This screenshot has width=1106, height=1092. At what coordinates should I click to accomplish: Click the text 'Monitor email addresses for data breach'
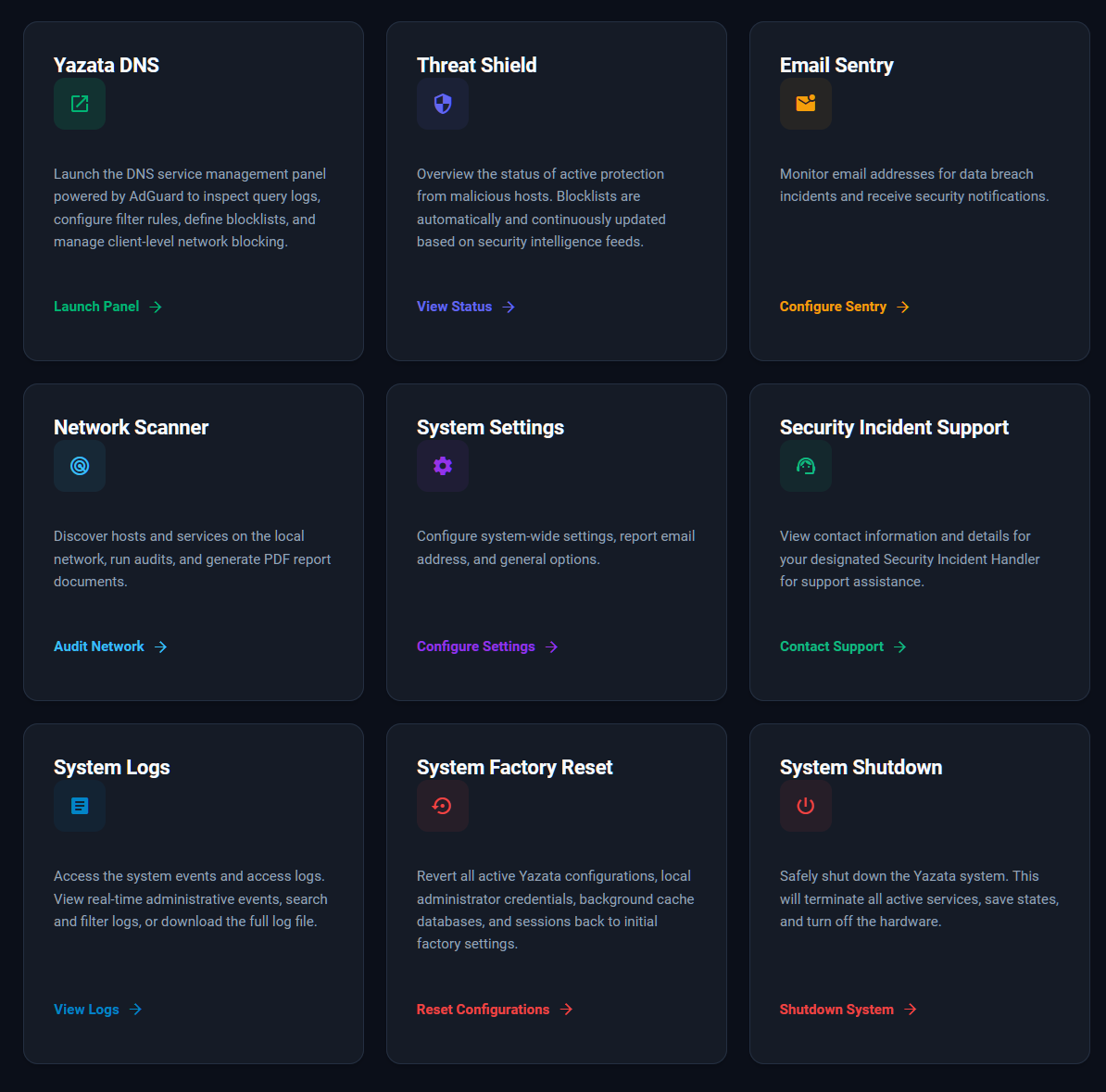(907, 173)
